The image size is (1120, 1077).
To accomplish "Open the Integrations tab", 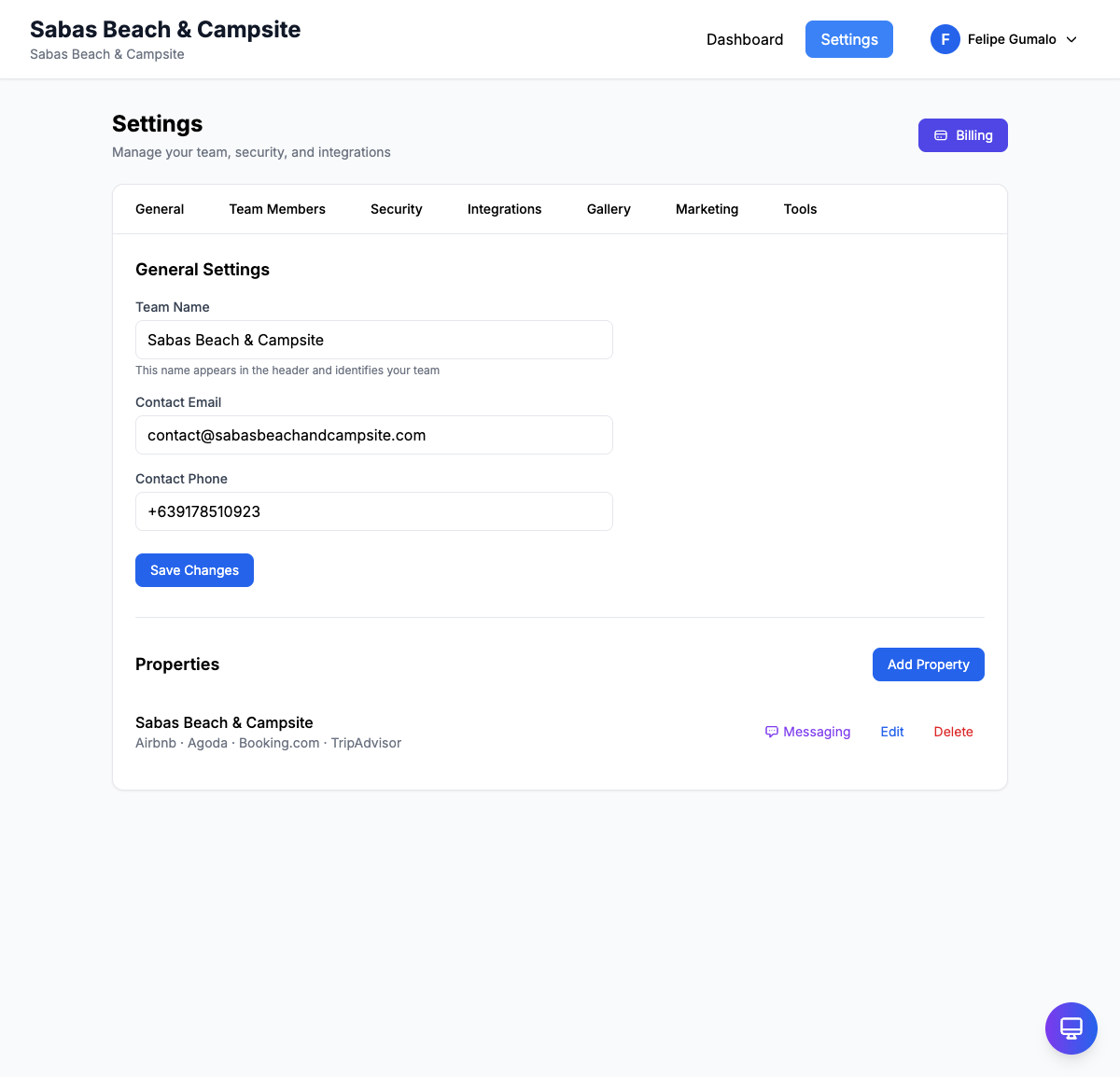I will click(x=504, y=209).
